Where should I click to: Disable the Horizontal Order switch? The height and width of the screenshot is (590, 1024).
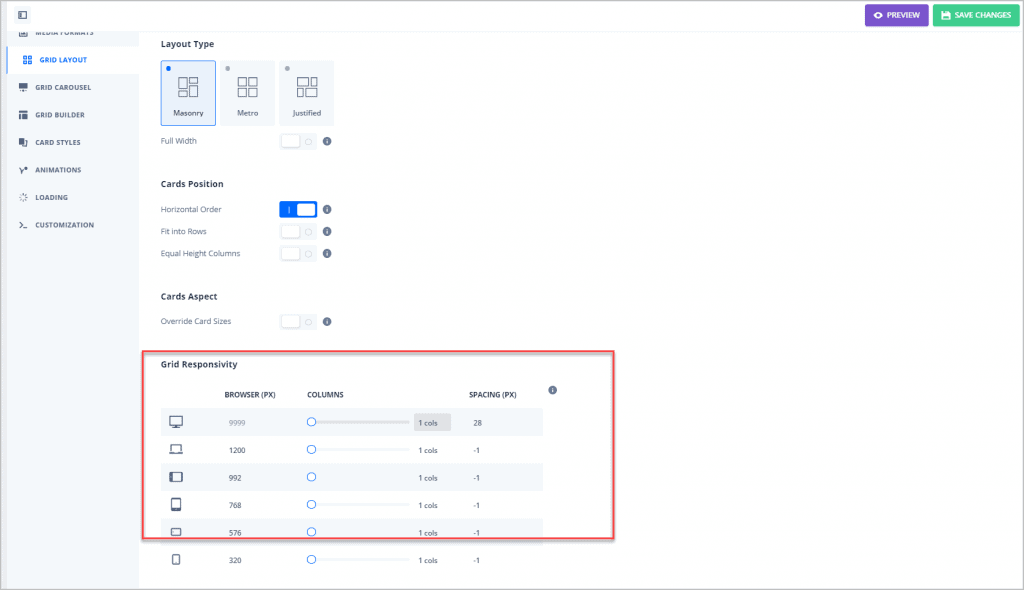click(298, 210)
